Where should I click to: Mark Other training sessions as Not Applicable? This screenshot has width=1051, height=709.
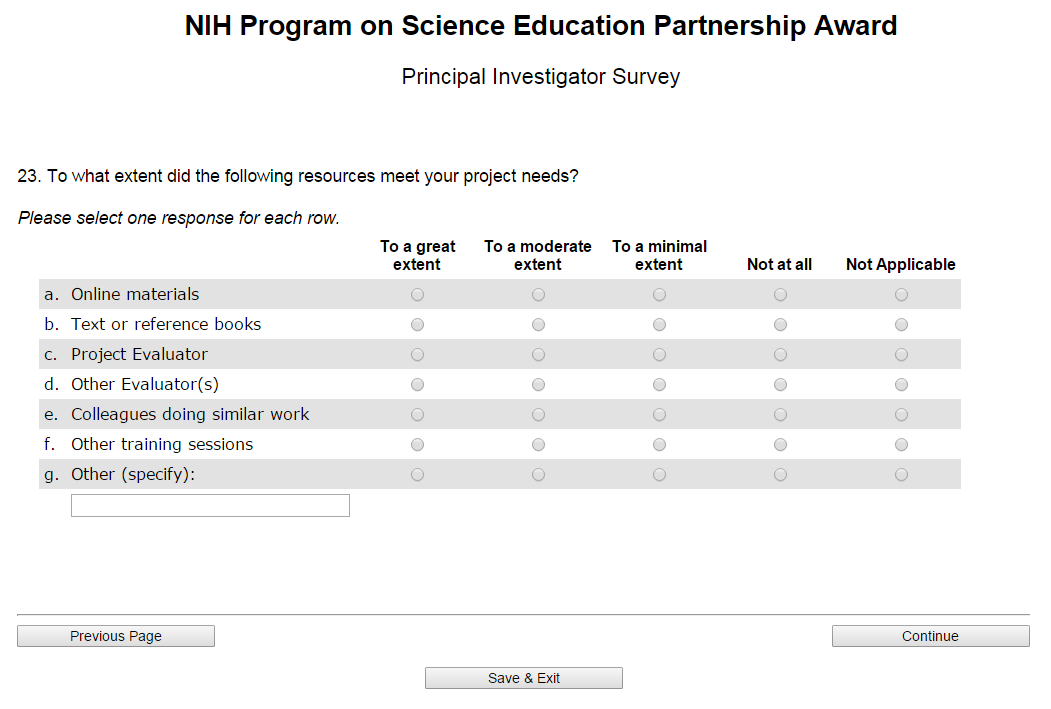pyautogui.click(x=901, y=445)
